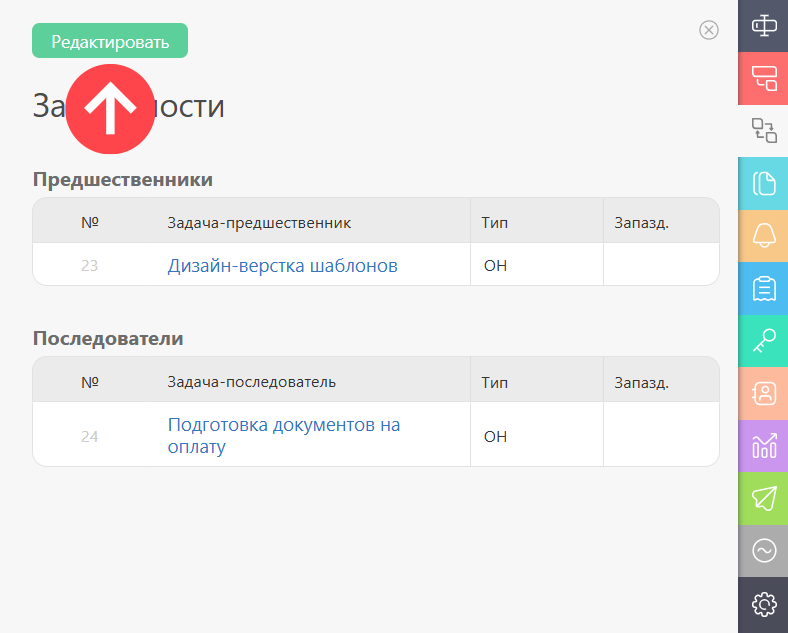Open the chart analytics sidebar icon
788x633 pixels.
763,446
